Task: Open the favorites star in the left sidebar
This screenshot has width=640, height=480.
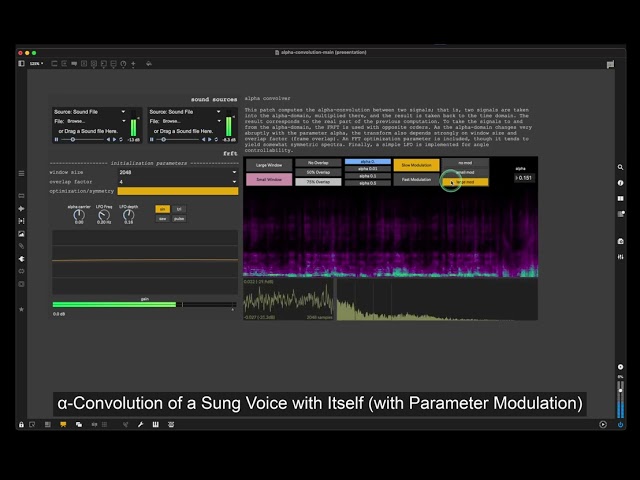Action: [x=21, y=309]
